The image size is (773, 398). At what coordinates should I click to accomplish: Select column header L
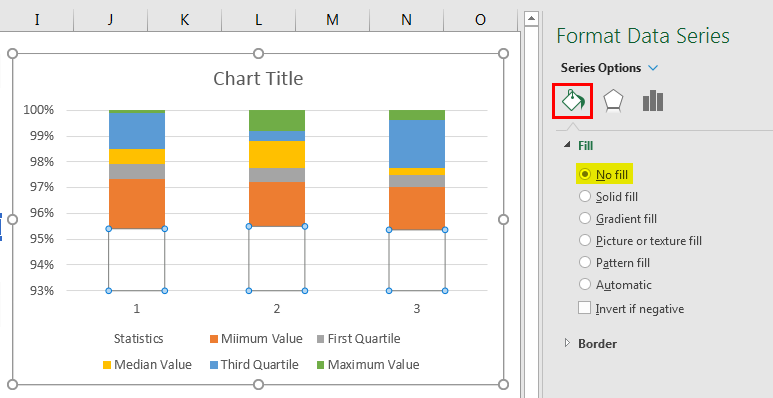coord(258,19)
